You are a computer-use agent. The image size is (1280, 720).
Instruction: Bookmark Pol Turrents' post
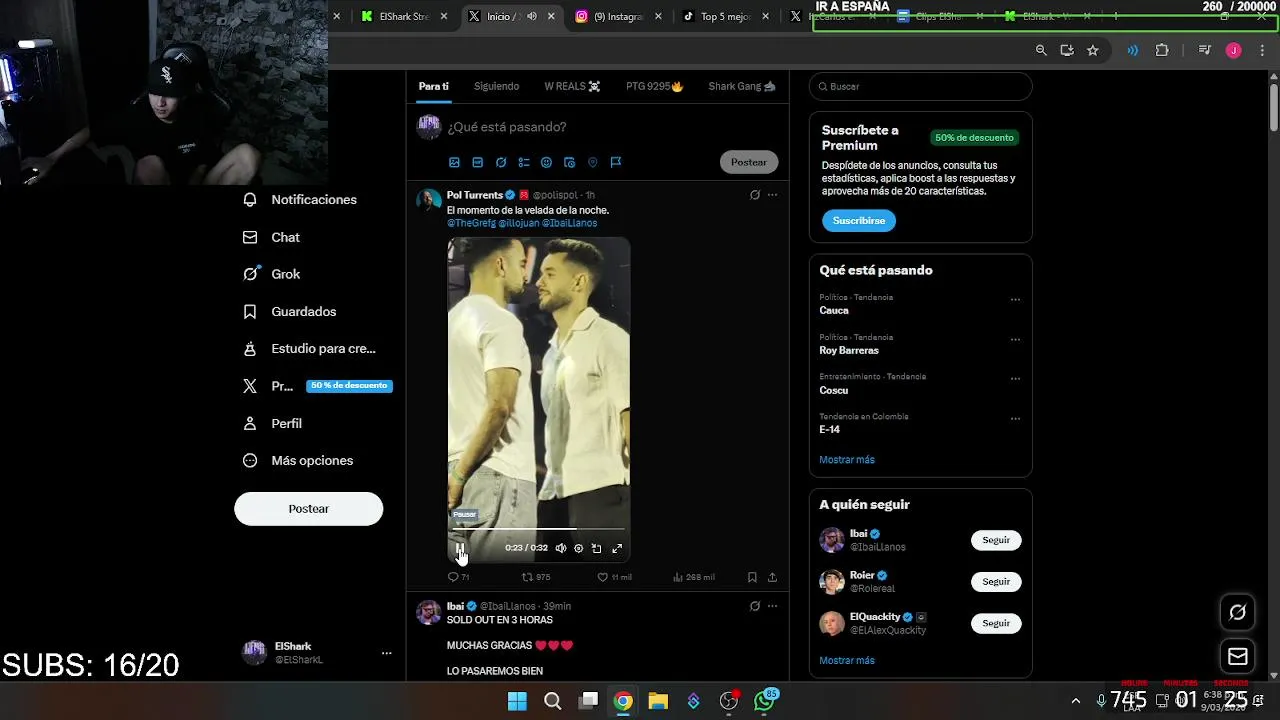tap(752, 577)
